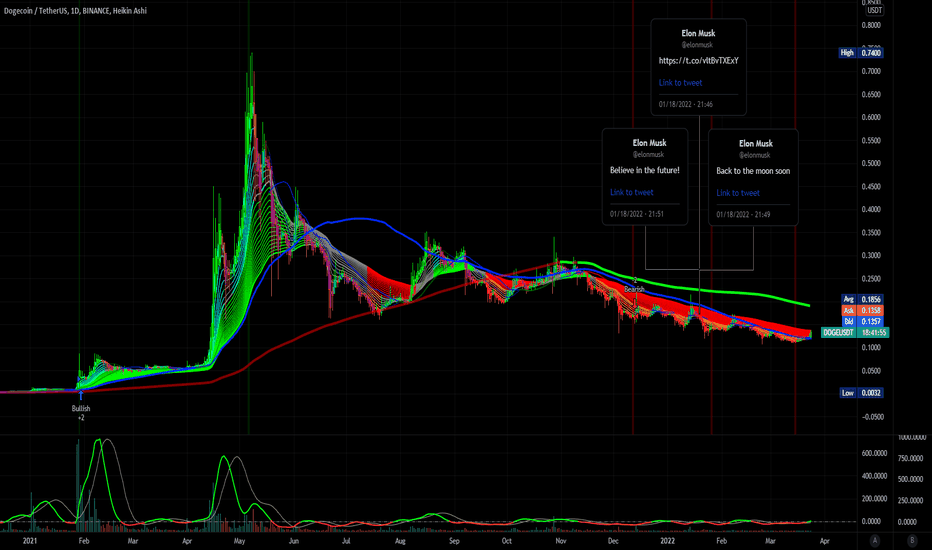Select the 'Believe in the future!' tweet text
This screenshot has height=550, width=932.
[x=644, y=170]
